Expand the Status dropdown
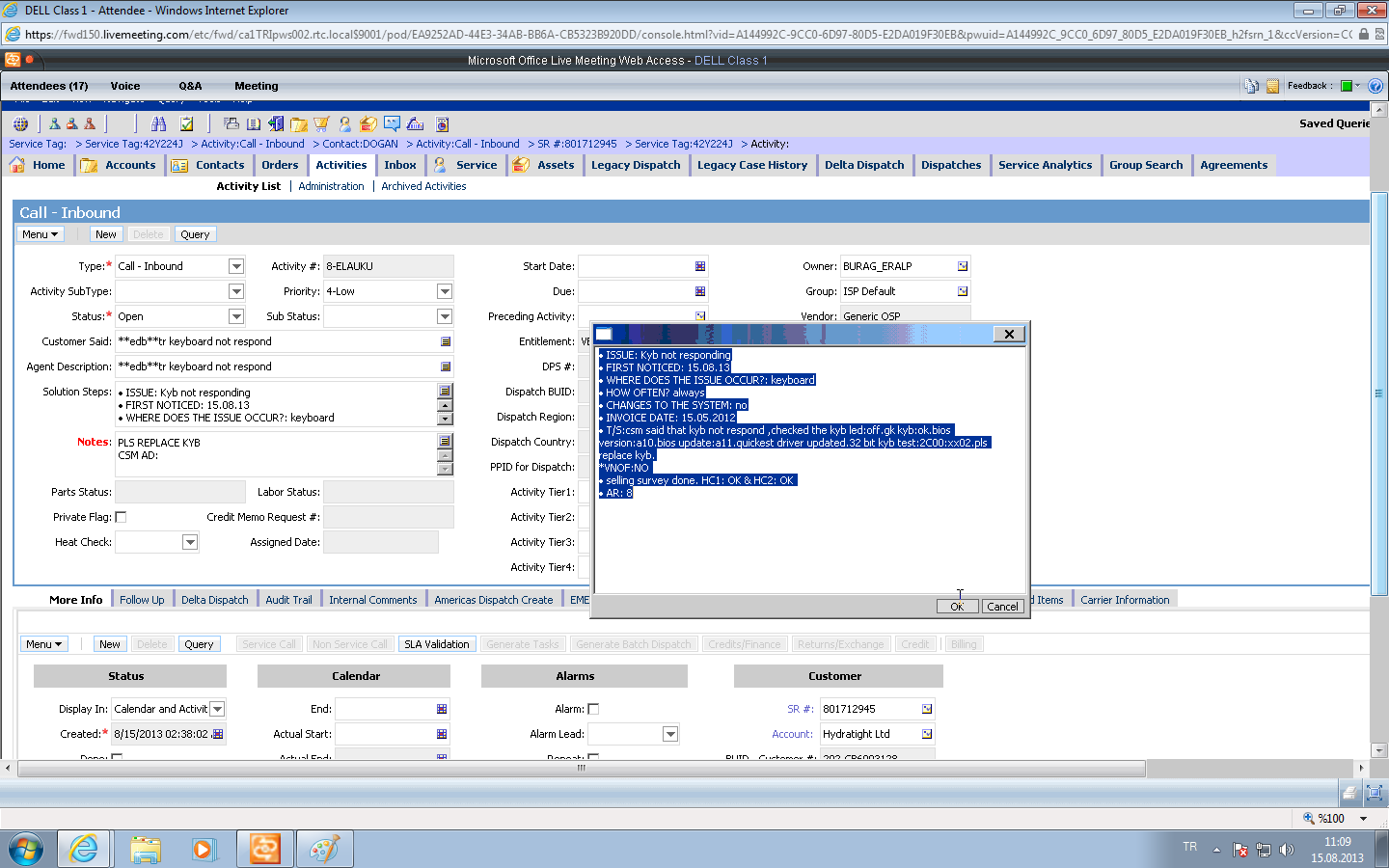 click(236, 316)
